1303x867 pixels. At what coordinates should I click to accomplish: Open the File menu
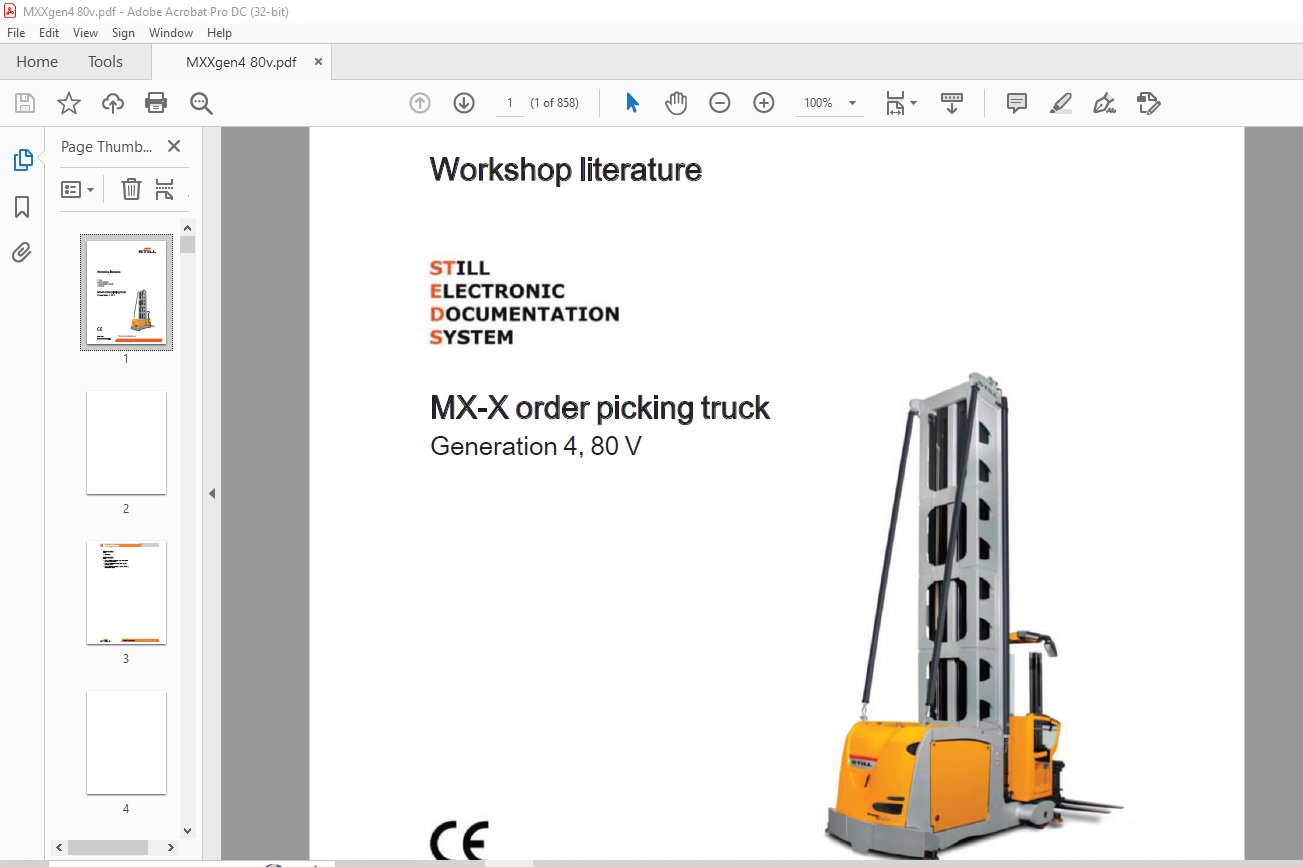16,33
